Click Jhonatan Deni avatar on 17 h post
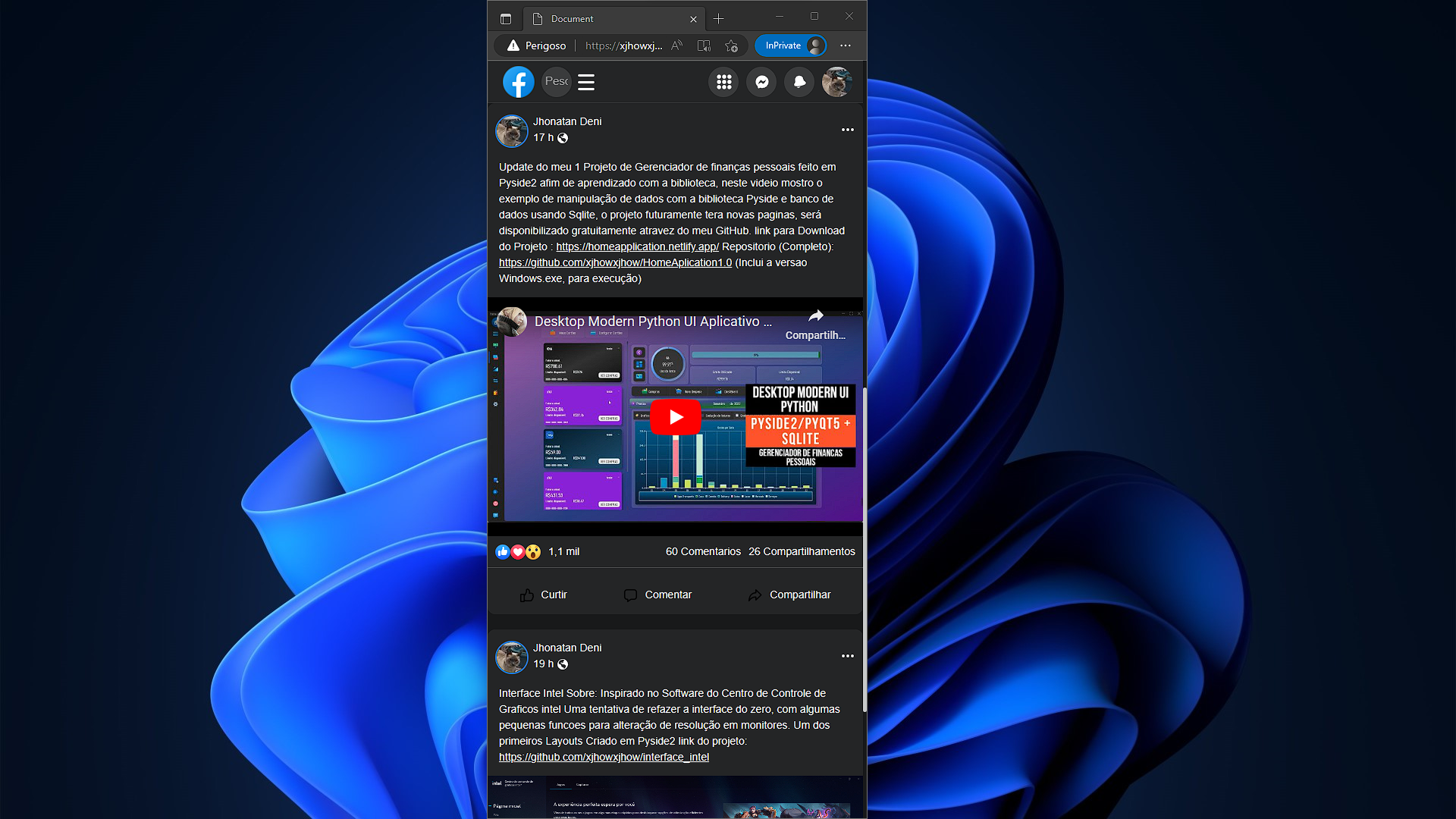Screen dimensions: 1456x819 tap(512, 131)
